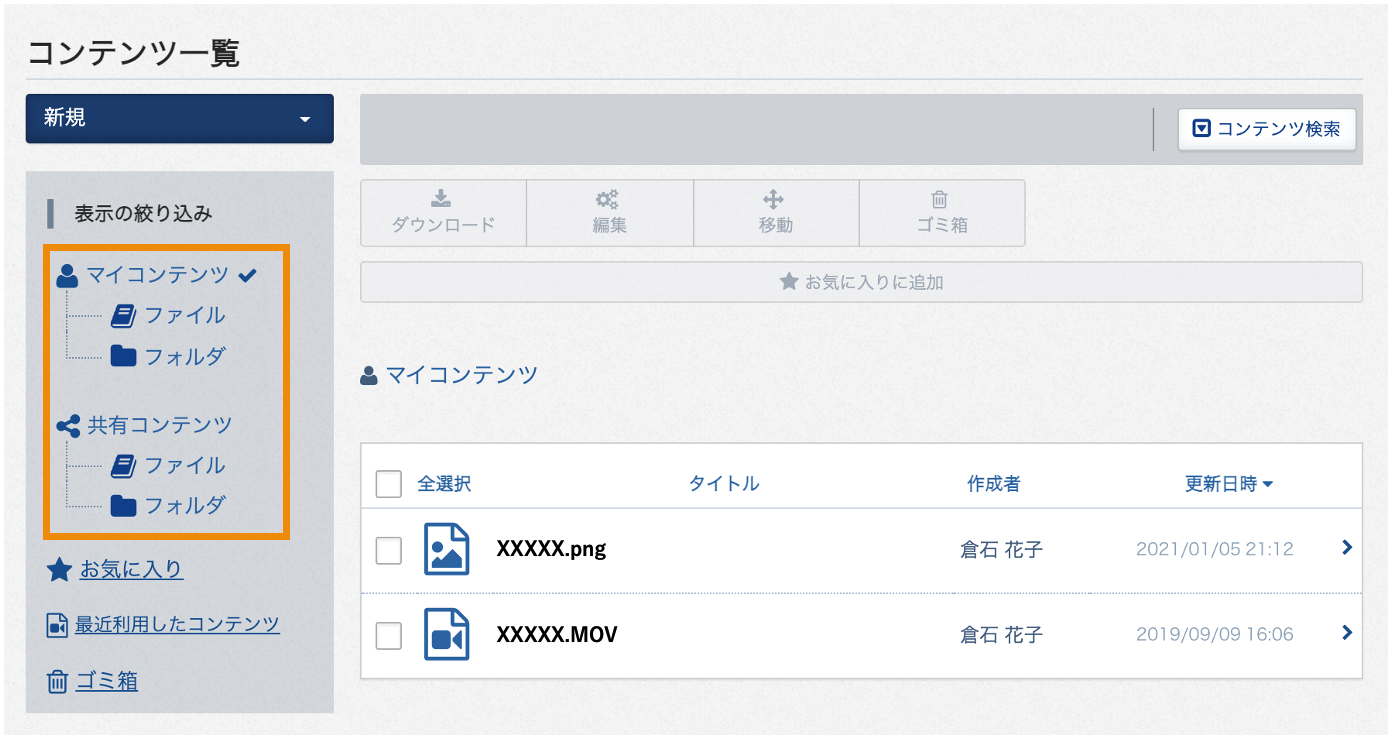The image size is (1390, 740).
Task: Click 倉石 花子 in XXXXX.MOV row
Action: coord(1002,634)
